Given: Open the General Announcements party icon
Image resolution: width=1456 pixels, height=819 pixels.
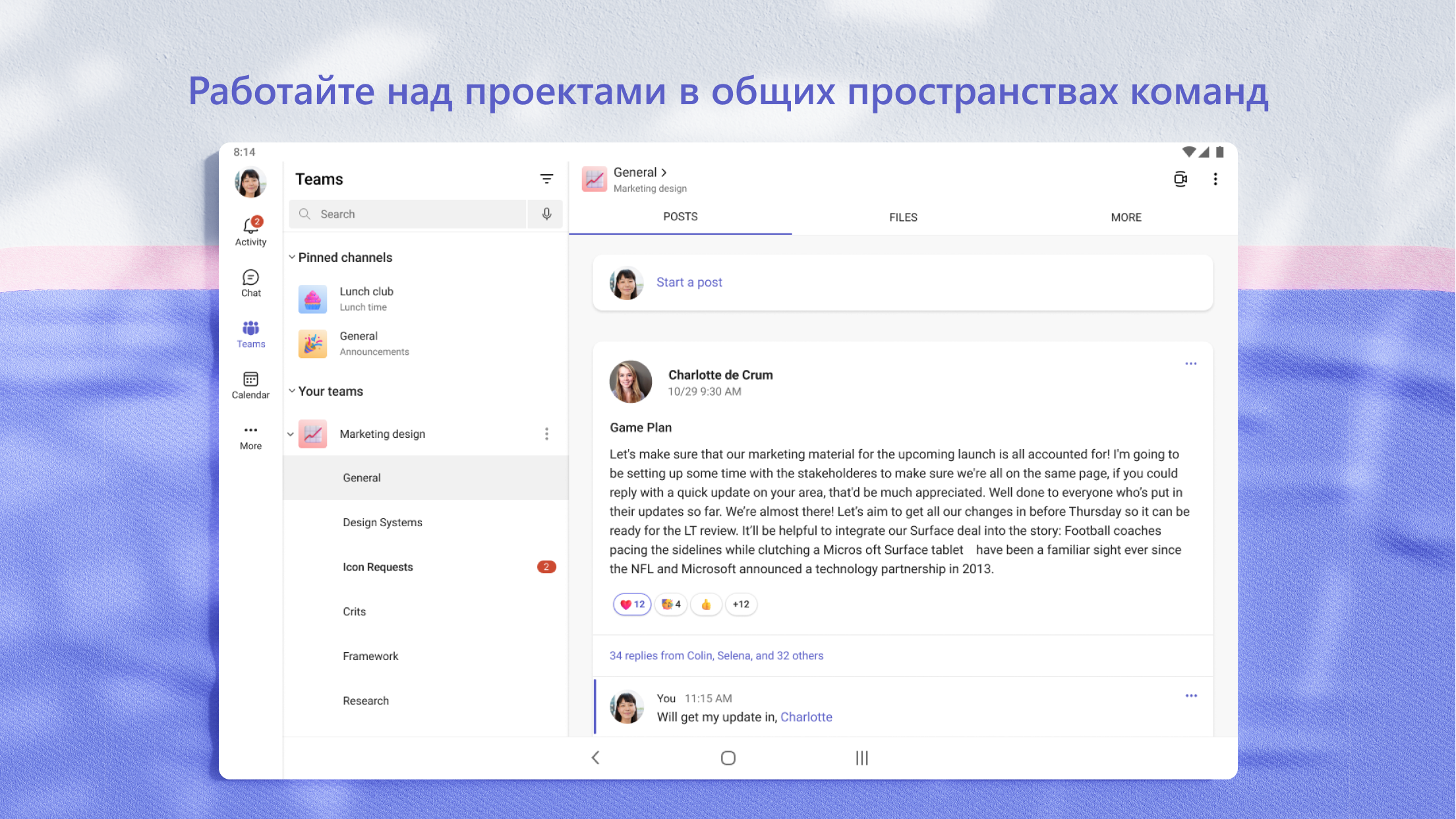Looking at the screenshot, I should pyautogui.click(x=312, y=344).
